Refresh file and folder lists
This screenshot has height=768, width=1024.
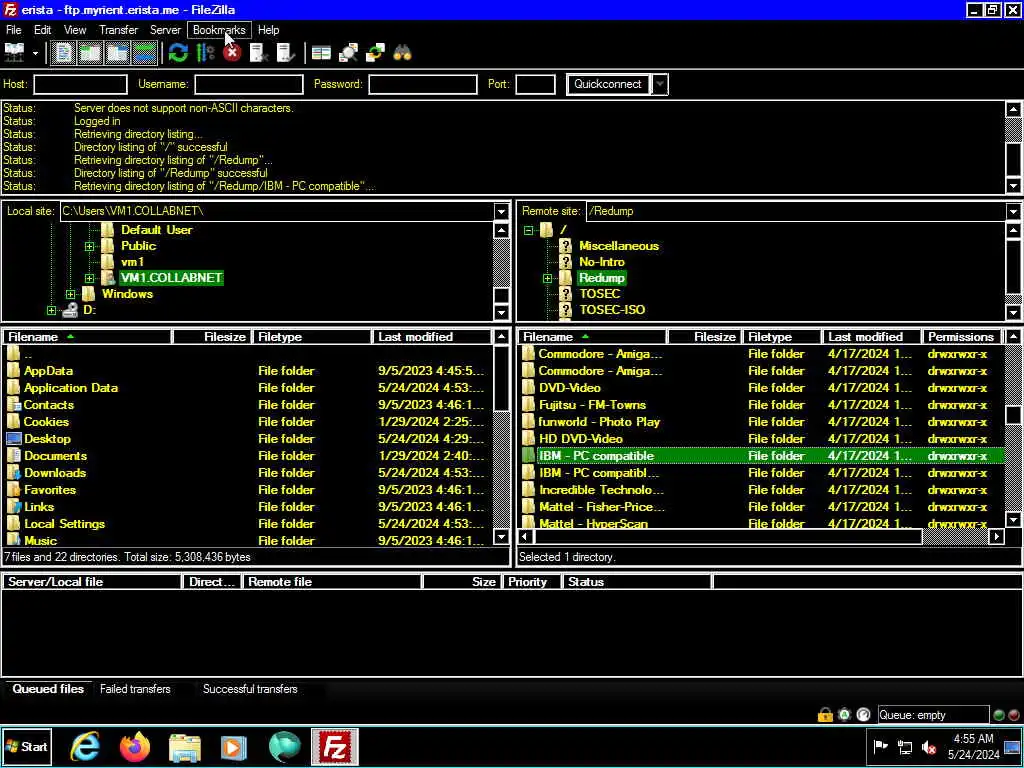(x=178, y=53)
